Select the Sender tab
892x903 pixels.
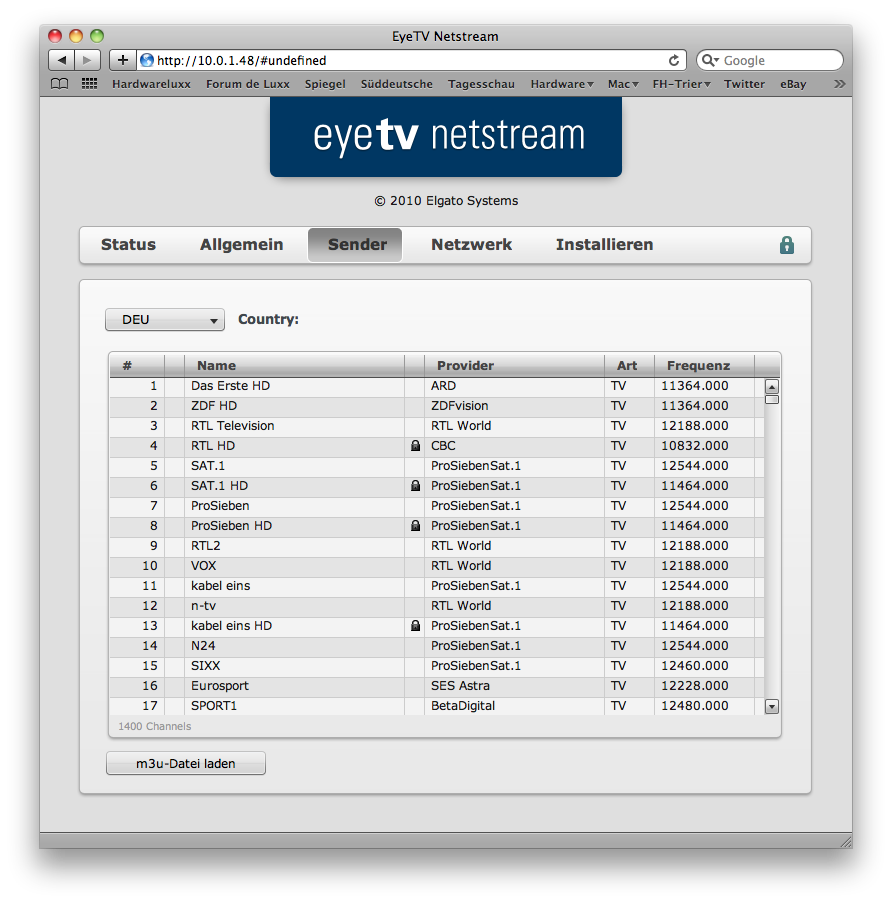pyautogui.click(x=356, y=245)
